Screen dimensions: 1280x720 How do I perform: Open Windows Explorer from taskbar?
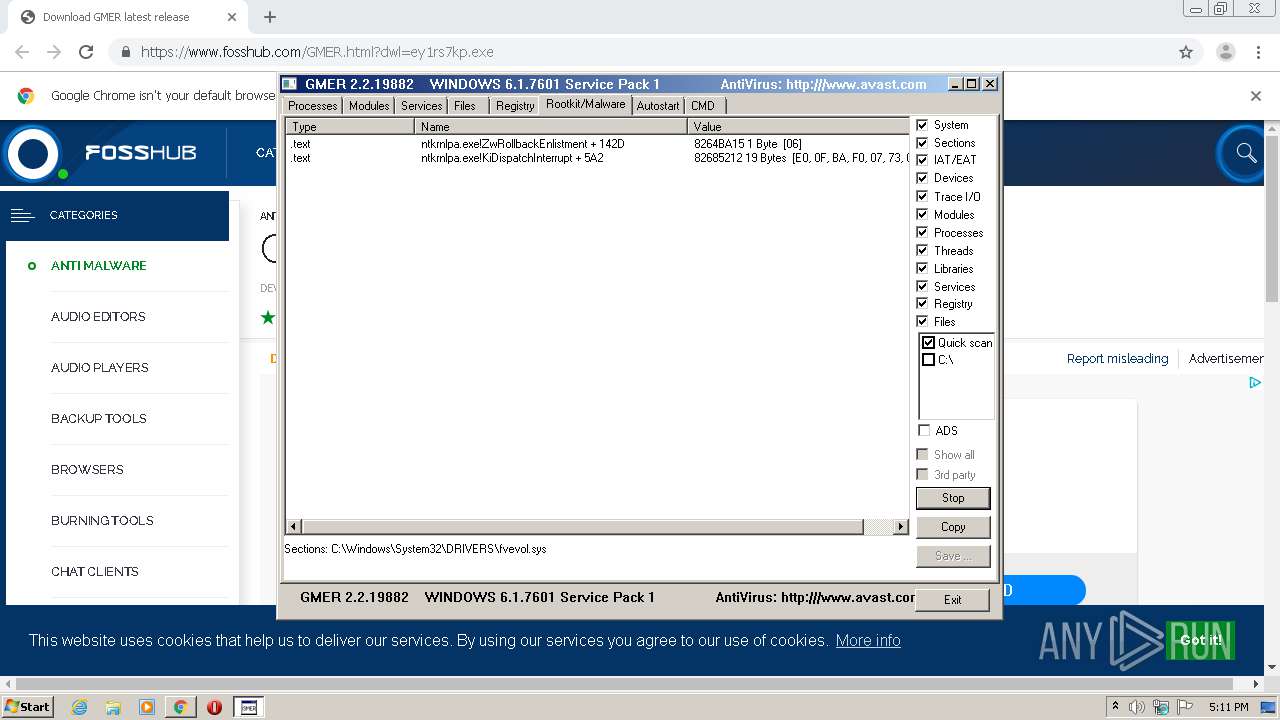click(113, 707)
